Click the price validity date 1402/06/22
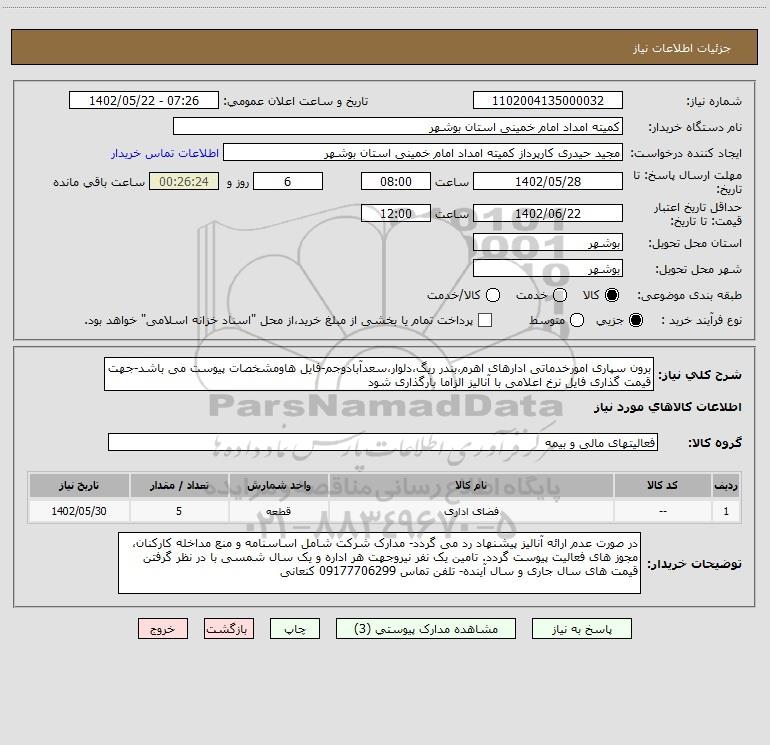Screen dimensions: 770x745 click(548, 213)
